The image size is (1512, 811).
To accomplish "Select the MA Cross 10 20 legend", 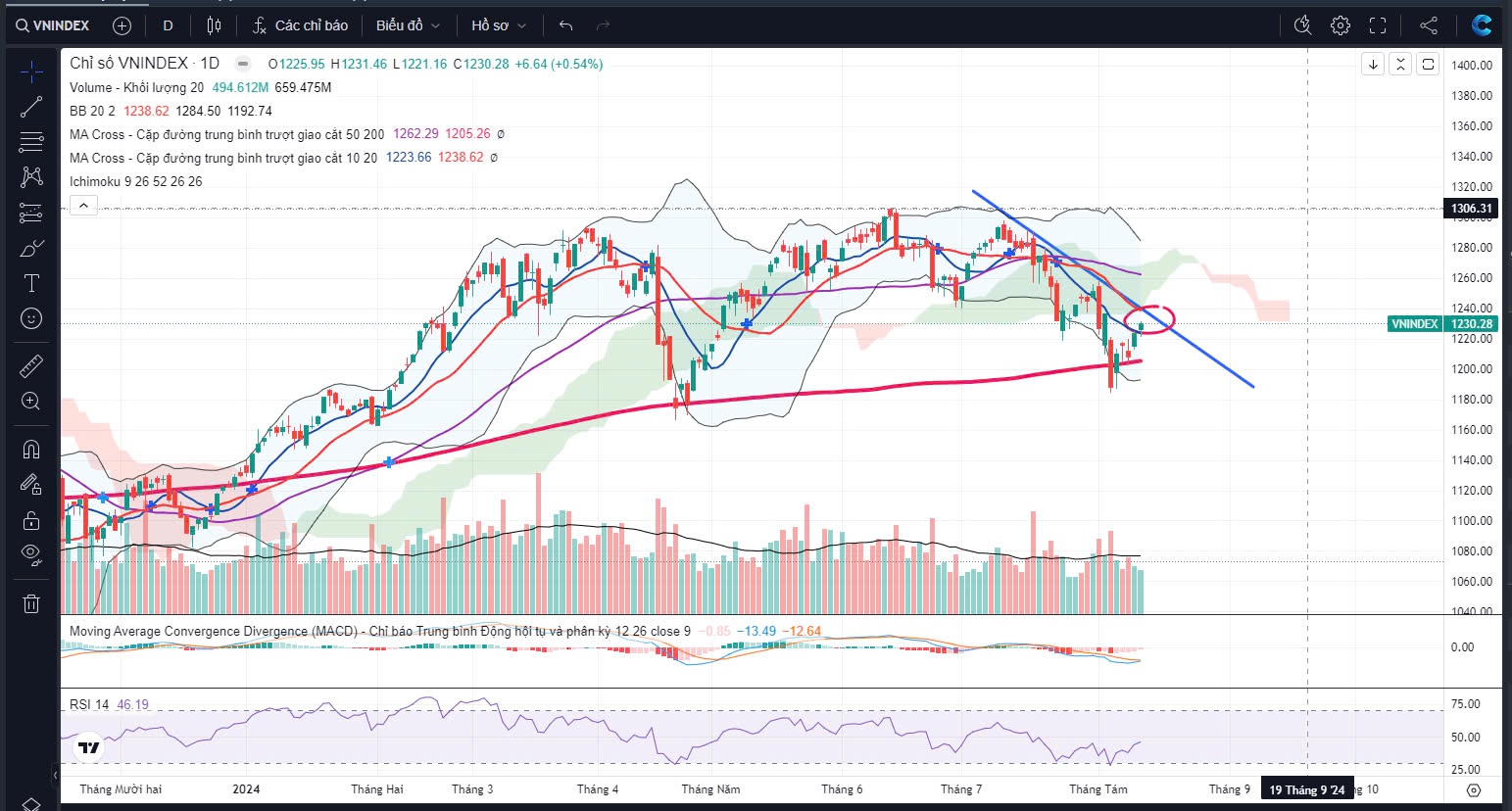I will pos(222,158).
